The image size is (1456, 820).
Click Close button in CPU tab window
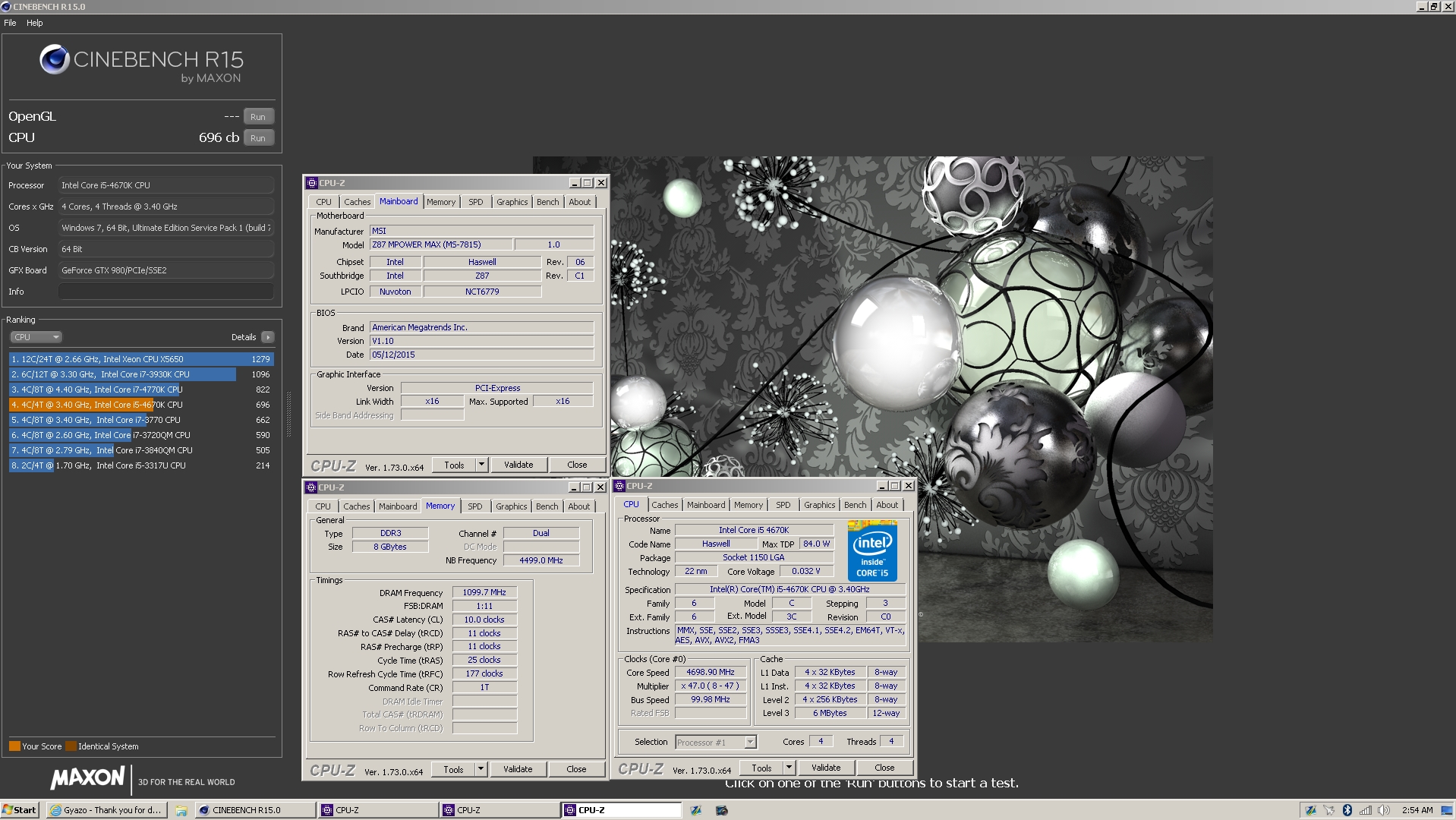tap(884, 768)
